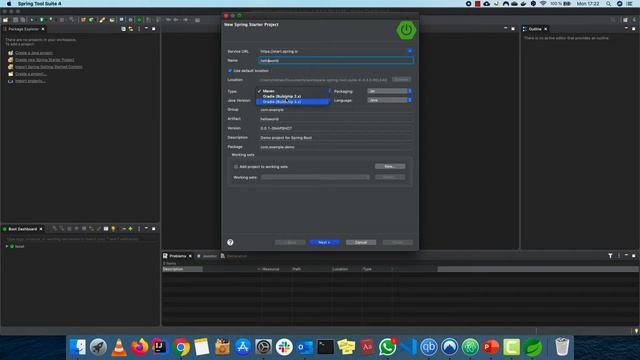
Task: Open Visual Studio Code from the dock
Action: (408, 347)
